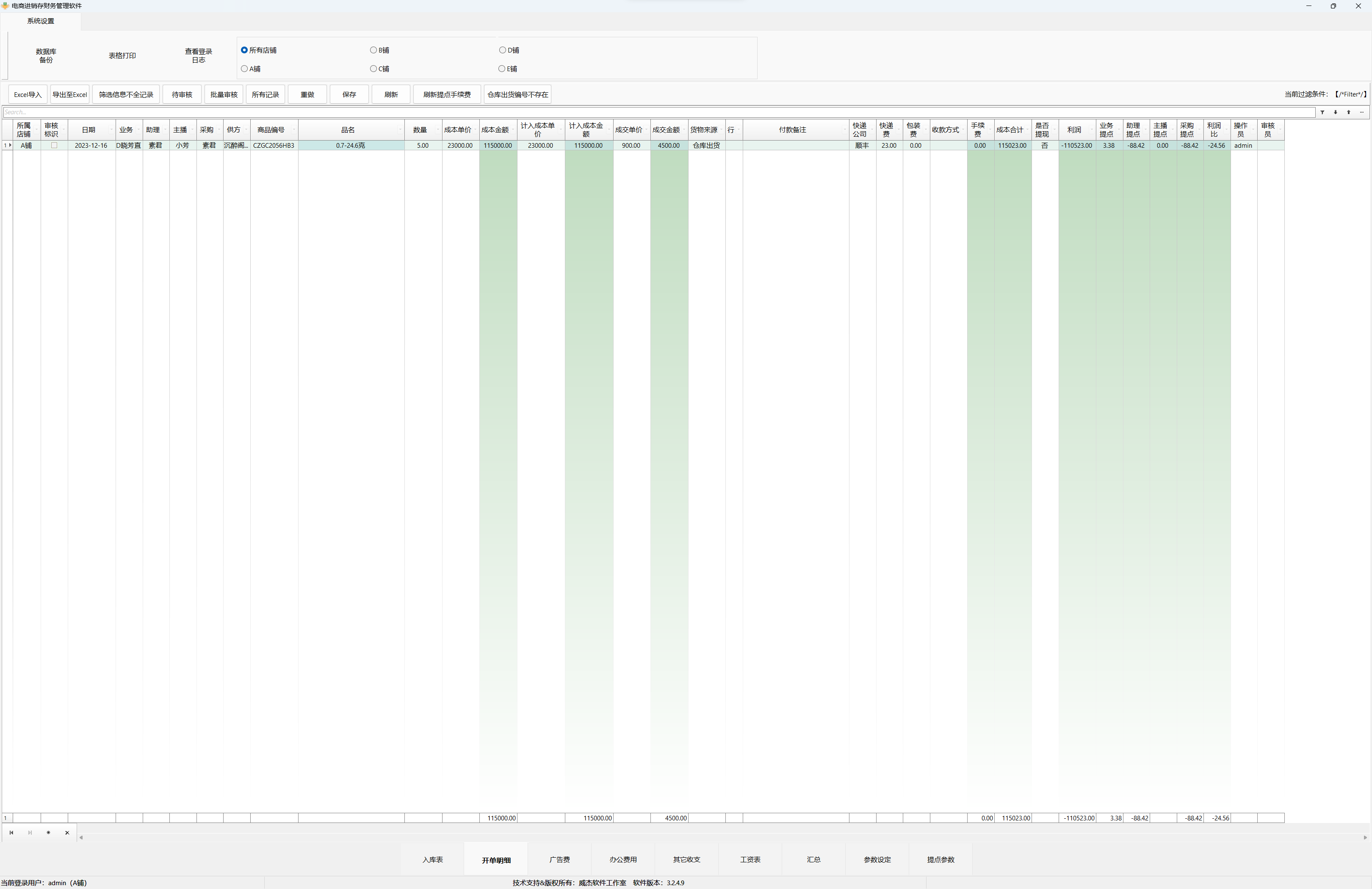The image size is (1372, 889).
Task: Switch to the 工资表 tab
Action: (x=750, y=860)
